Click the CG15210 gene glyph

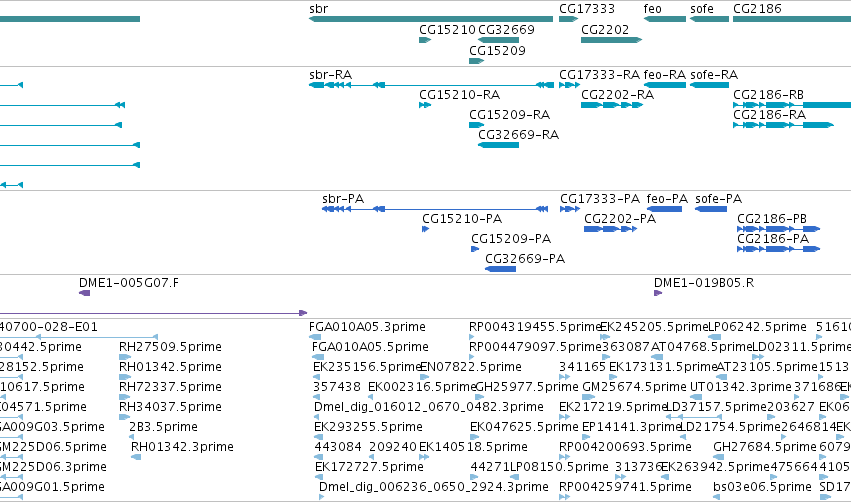[425, 40]
